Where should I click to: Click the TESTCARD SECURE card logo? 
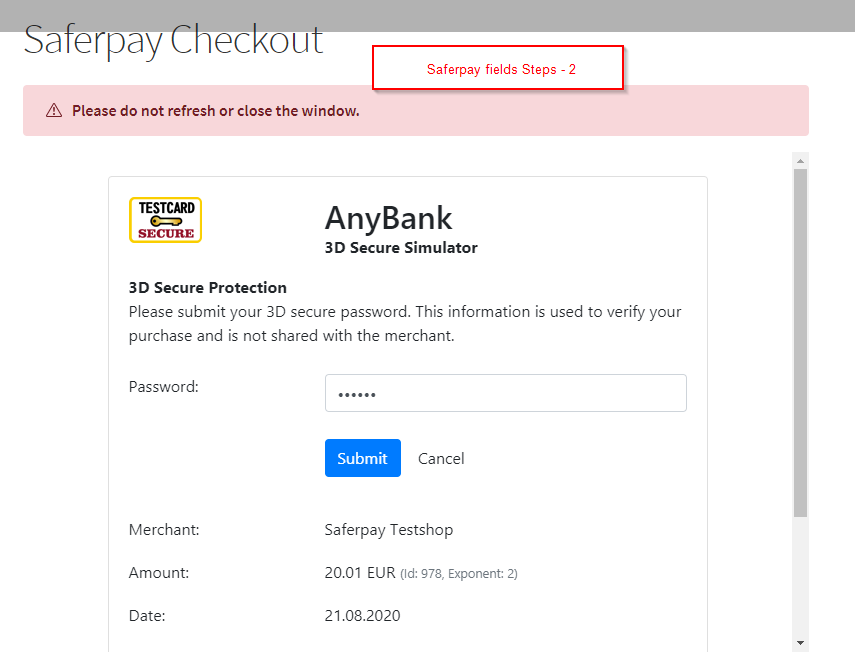[x=165, y=219]
